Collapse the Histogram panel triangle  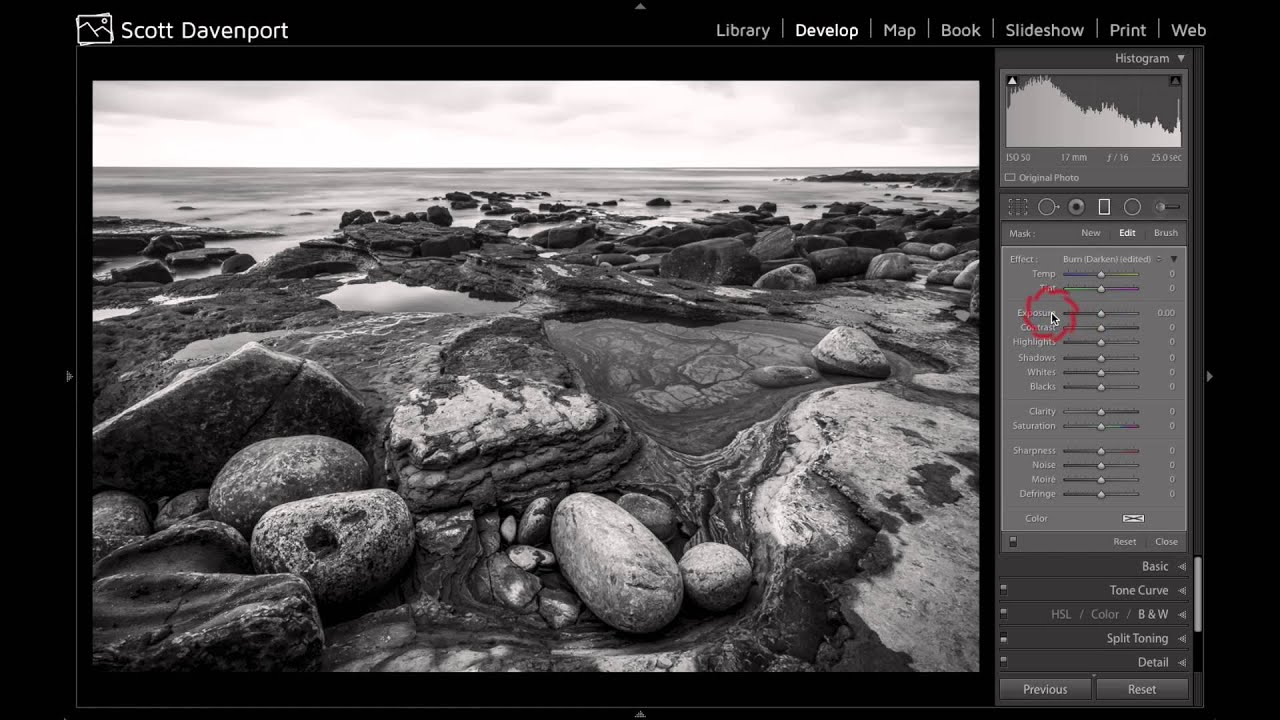[1181, 59]
